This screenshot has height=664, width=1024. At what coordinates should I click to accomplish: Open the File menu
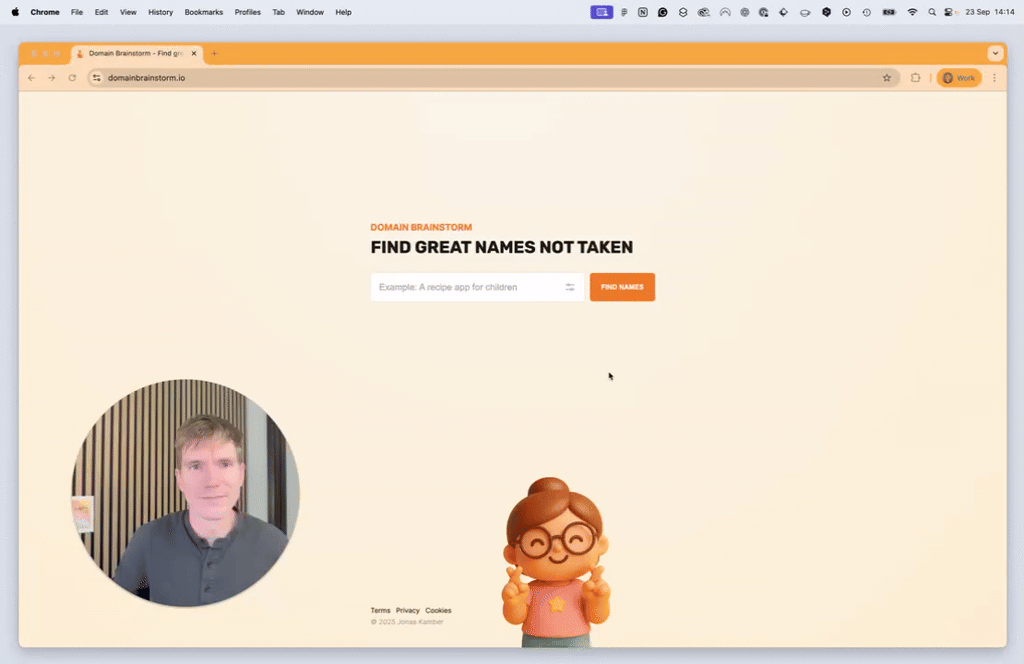click(x=77, y=12)
